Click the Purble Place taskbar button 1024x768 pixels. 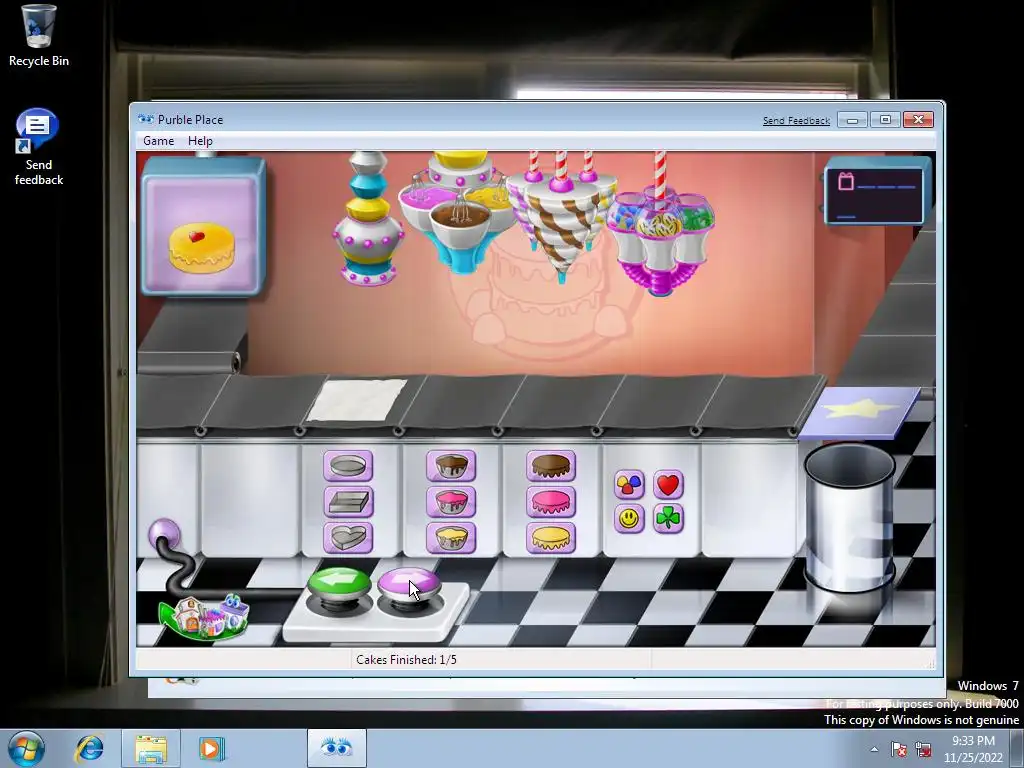(336, 748)
